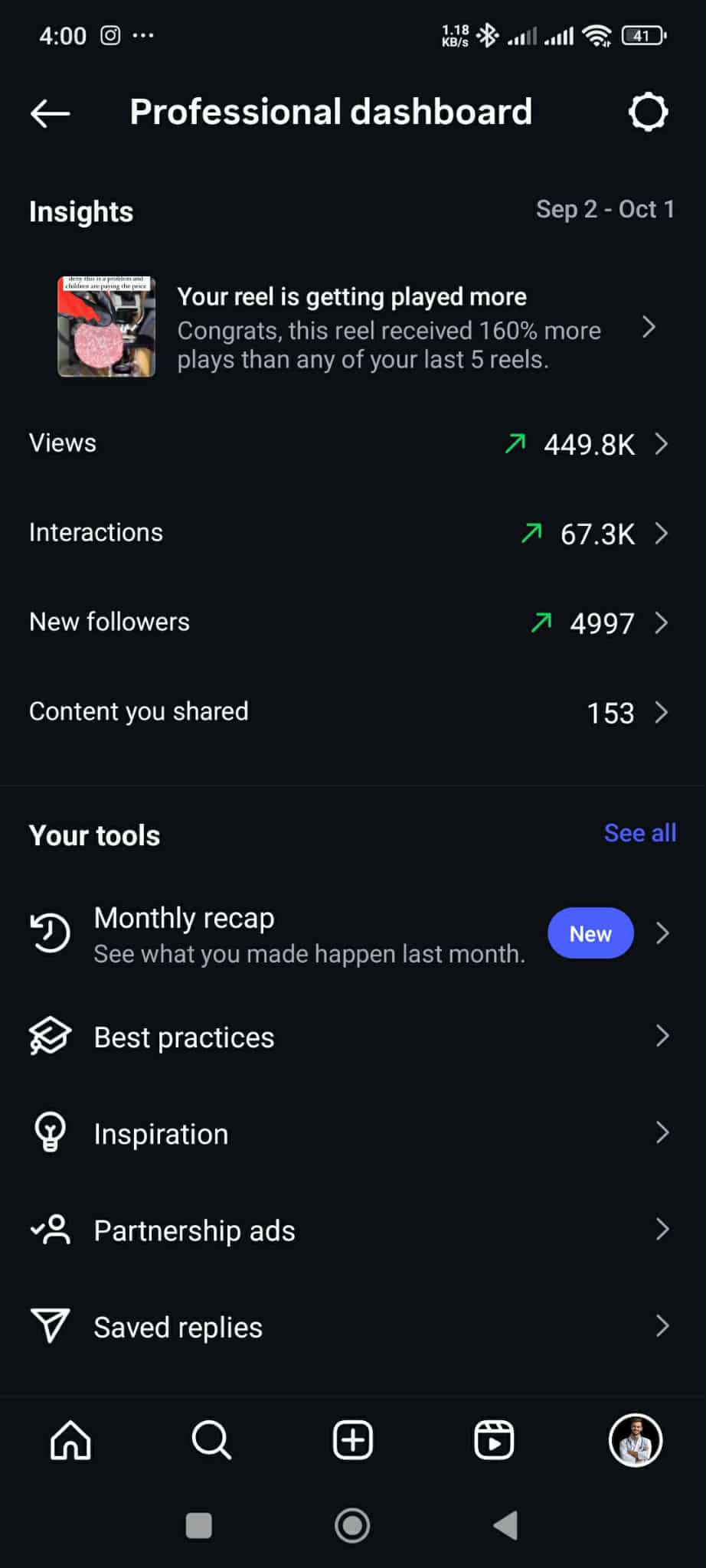
Task: Open Partnership ads tool
Action: (x=194, y=1230)
